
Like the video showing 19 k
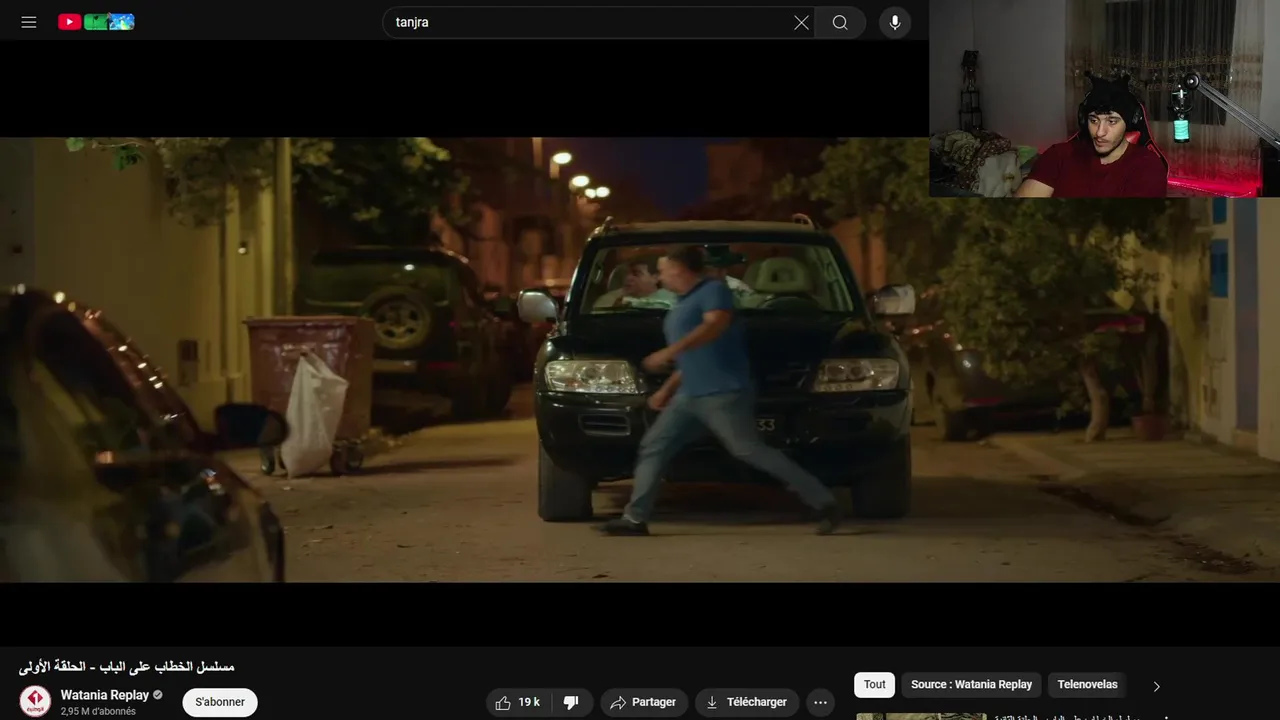tap(517, 702)
